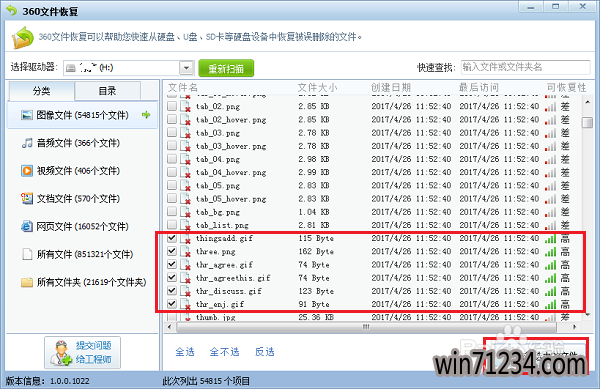
Task: Click file icon for thr_discuss.gif
Action: click(x=186, y=291)
